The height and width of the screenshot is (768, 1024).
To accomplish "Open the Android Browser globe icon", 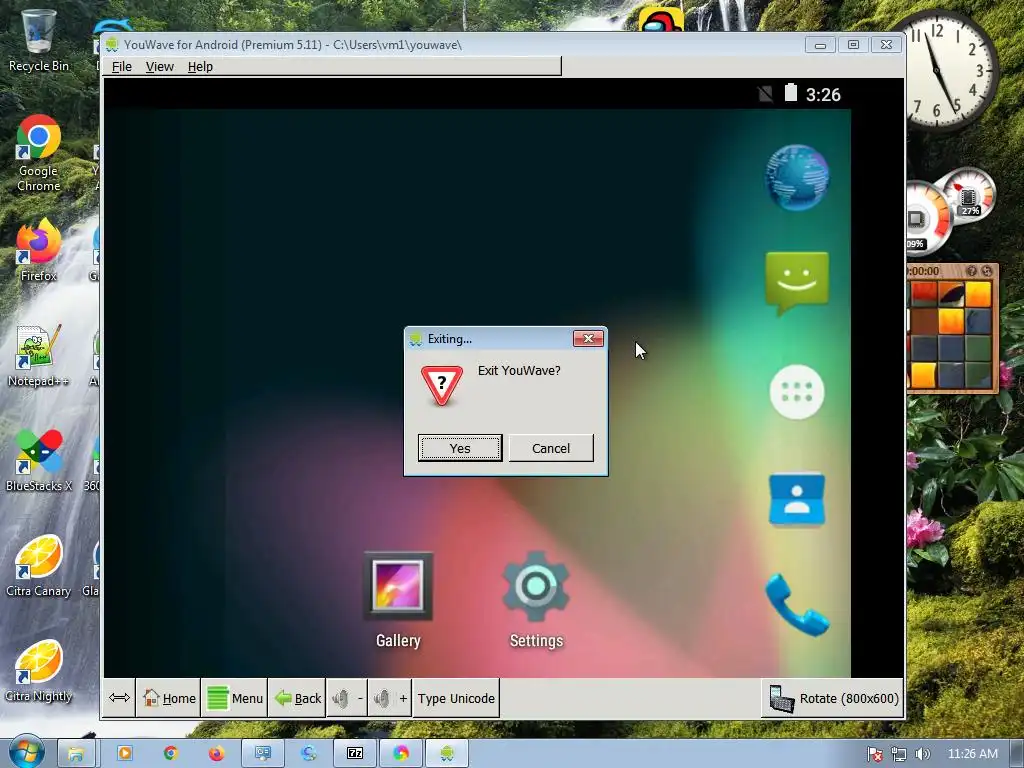I will click(797, 177).
